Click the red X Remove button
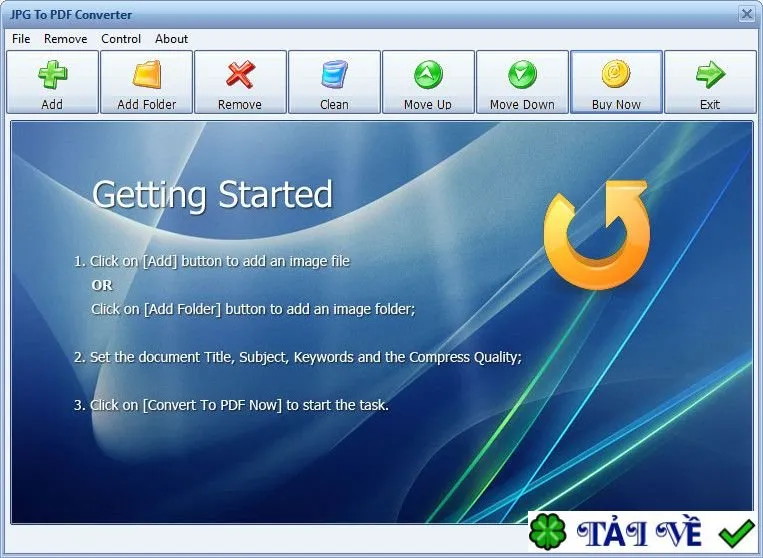The height and width of the screenshot is (558, 763). (x=240, y=82)
